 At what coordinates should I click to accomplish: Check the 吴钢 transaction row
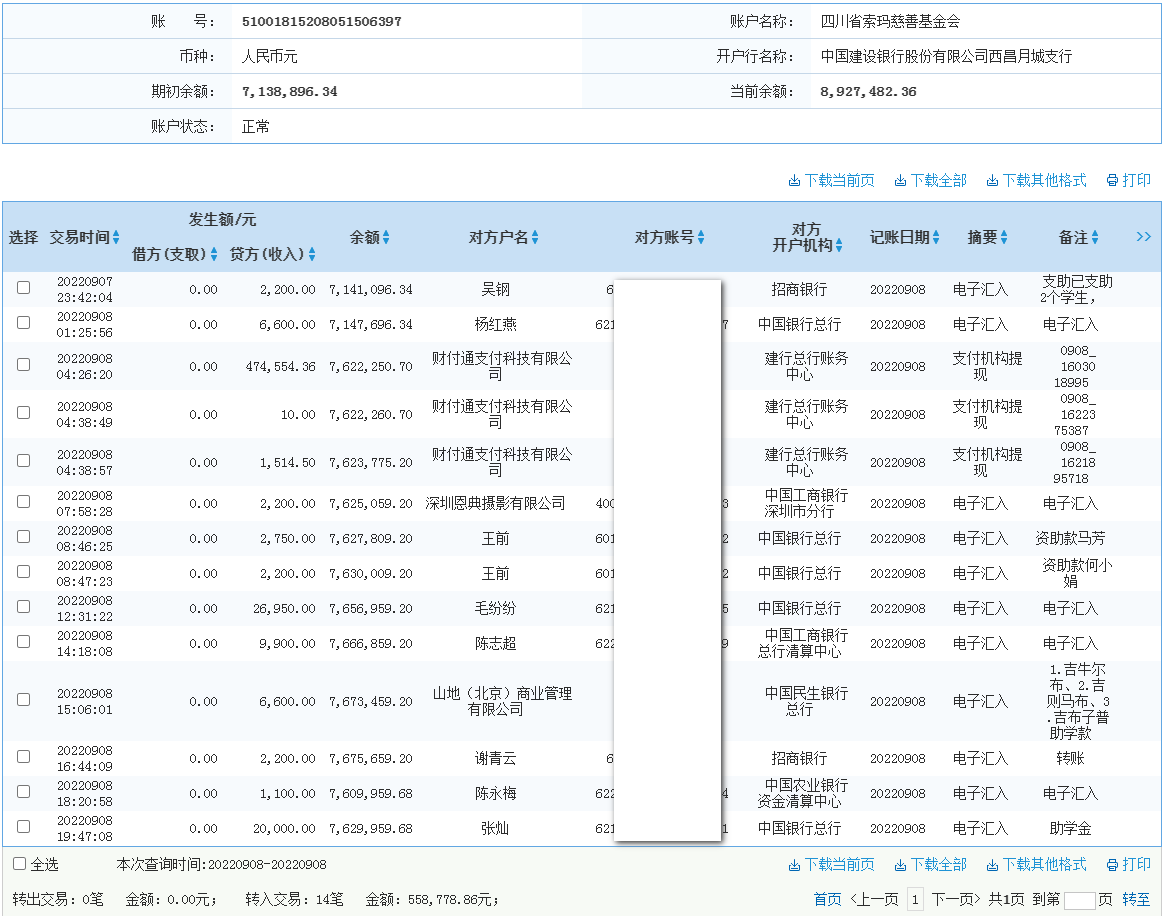[24, 288]
